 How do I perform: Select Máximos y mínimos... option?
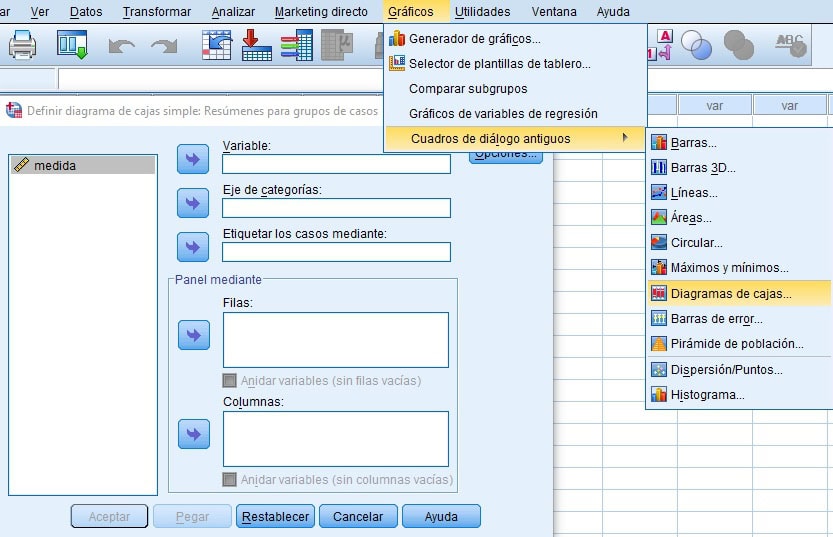point(740,268)
